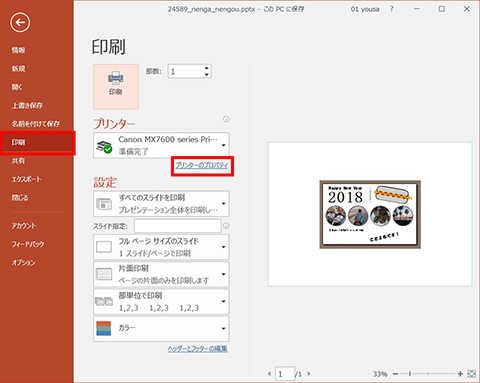
Task: Click the back arrow to exit backstage
Action: 20,23
